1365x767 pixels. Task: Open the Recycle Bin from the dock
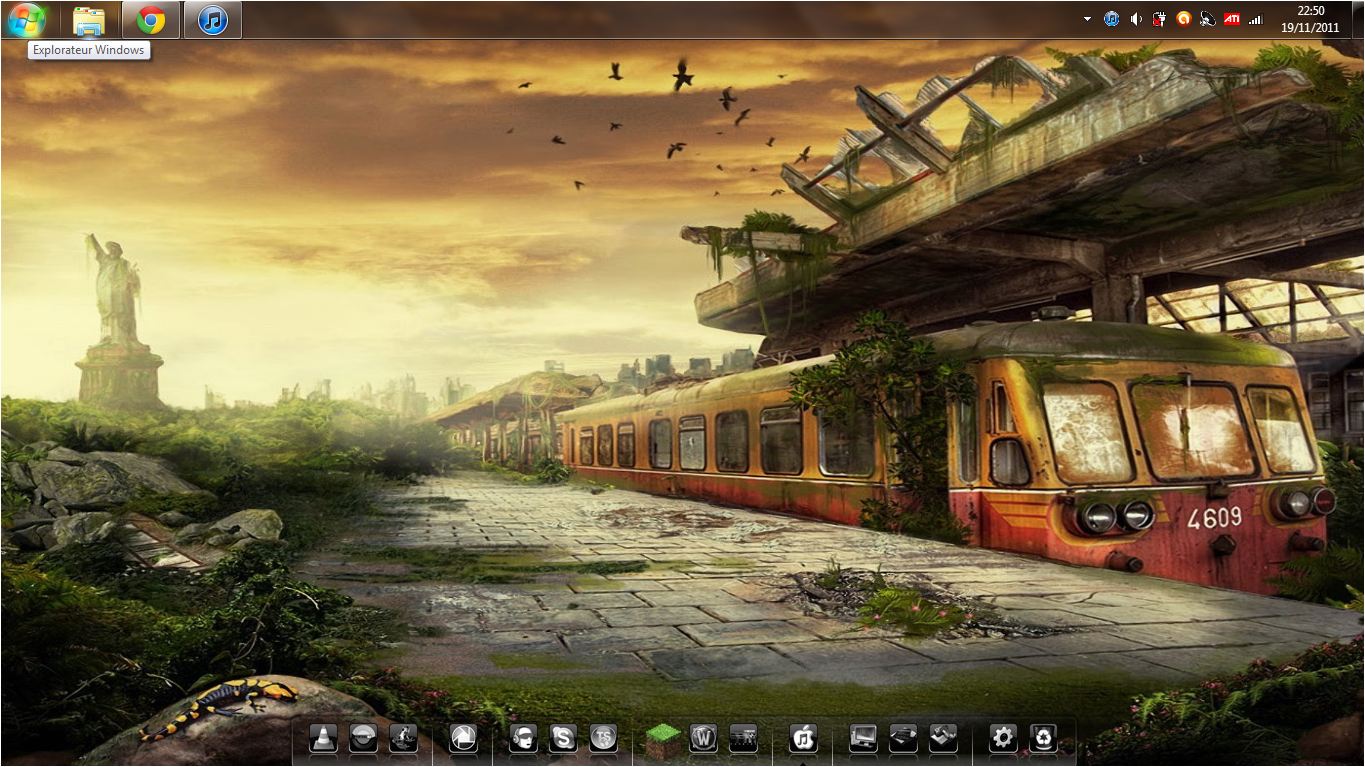point(1043,738)
